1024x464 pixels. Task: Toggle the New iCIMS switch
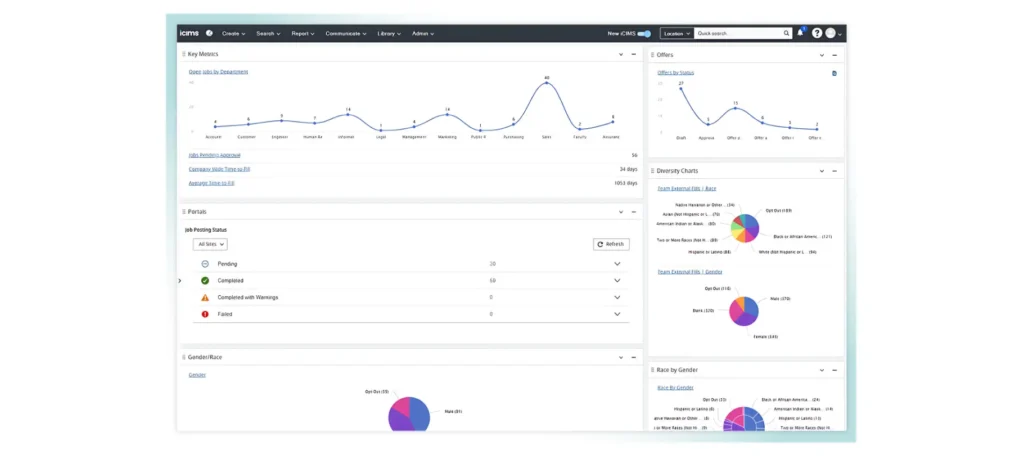pos(643,33)
